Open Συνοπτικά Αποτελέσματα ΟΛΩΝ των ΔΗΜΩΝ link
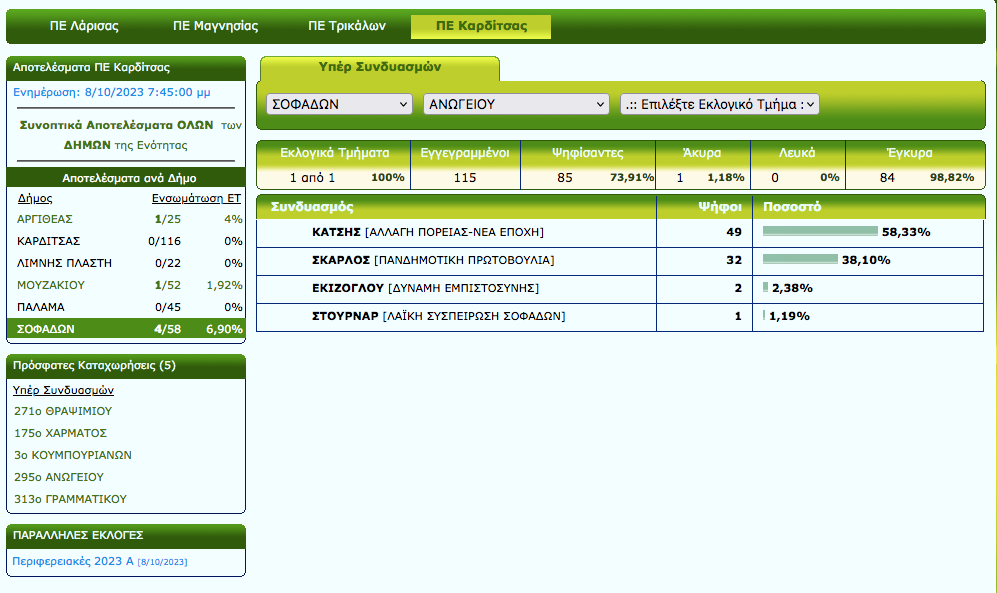The image size is (997, 593). click(125, 135)
